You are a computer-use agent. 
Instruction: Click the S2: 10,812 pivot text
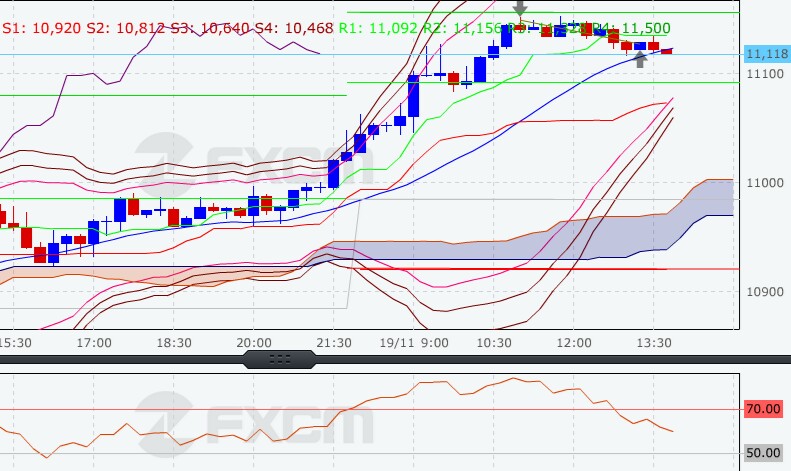point(126,28)
